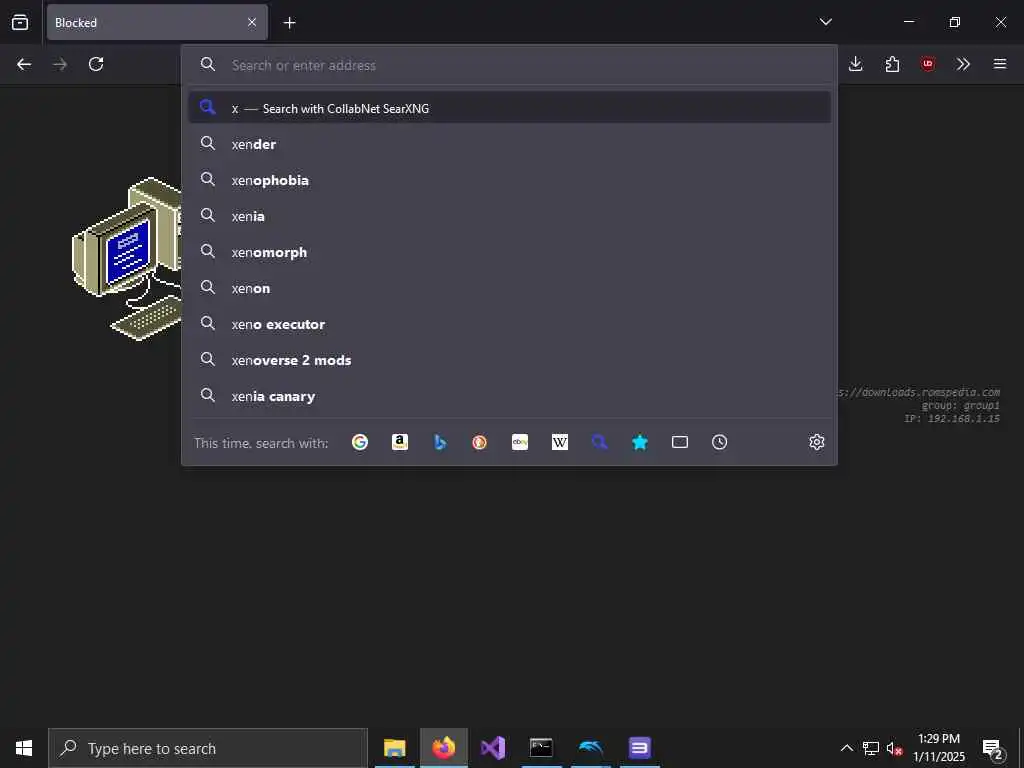Click the retro computer image on blocked page
1024x768 pixels.
[x=127, y=259]
